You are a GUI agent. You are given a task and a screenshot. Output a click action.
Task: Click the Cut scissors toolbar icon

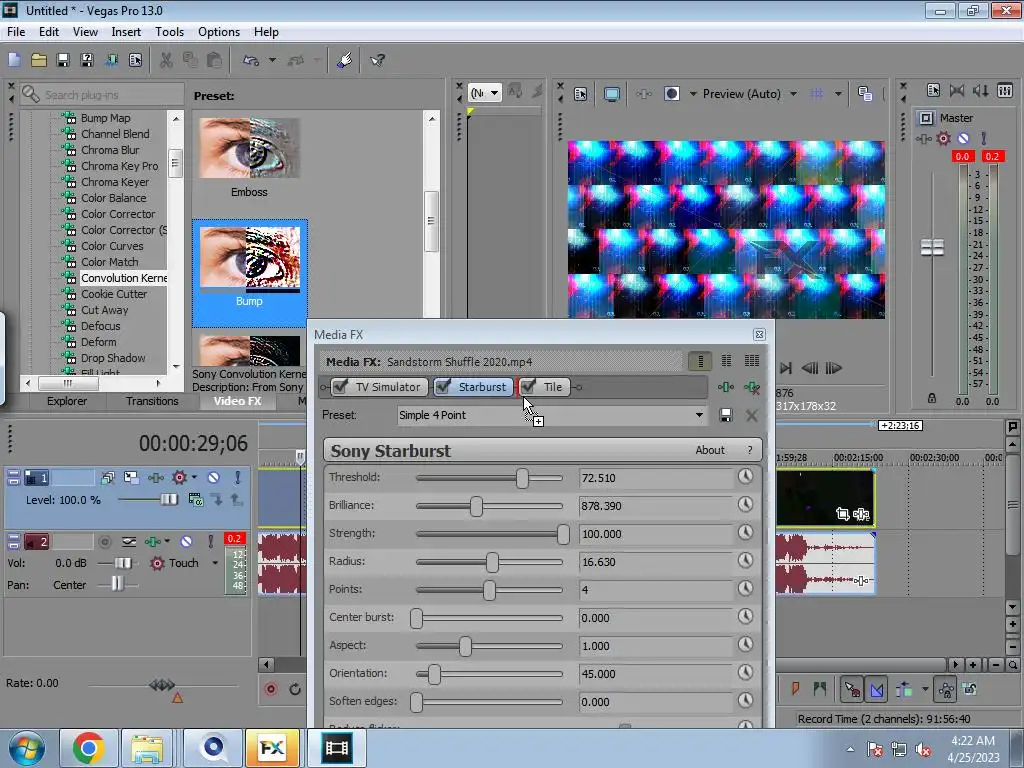166,60
